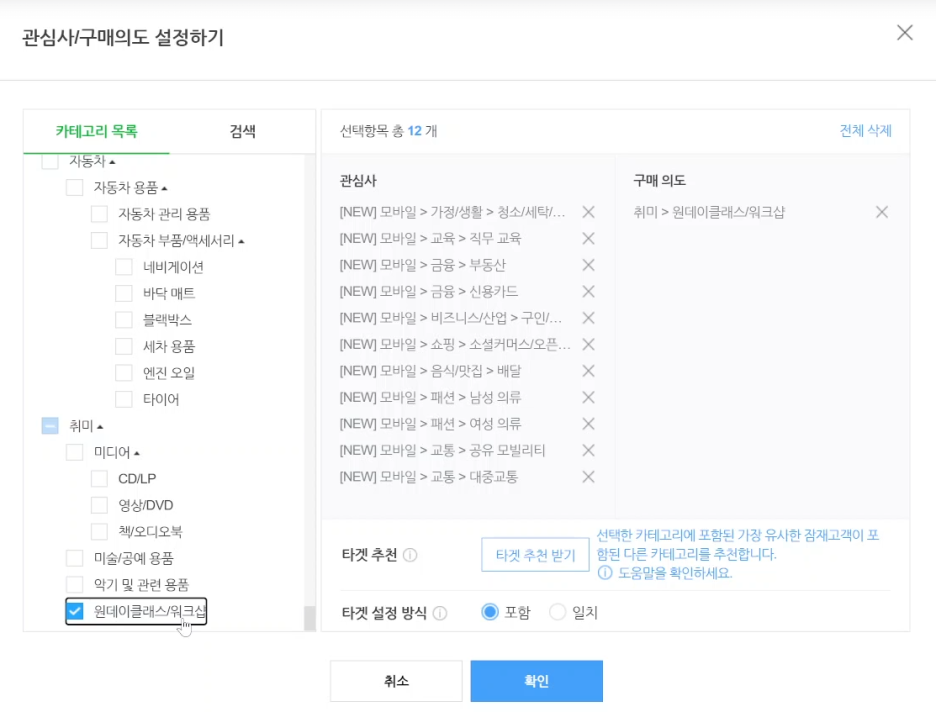
Task: Select the 일치 radio option
Action: [x=558, y=612]
